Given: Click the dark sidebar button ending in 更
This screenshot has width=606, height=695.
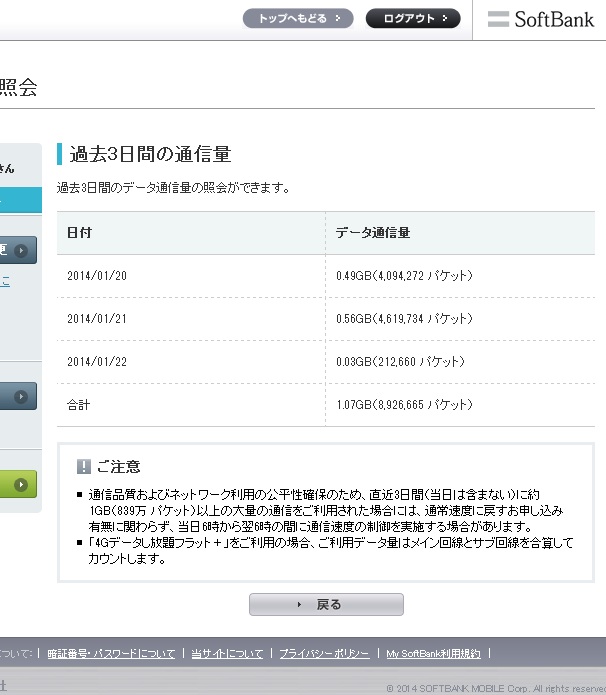Looking at the screenshot, I should 18,249.
